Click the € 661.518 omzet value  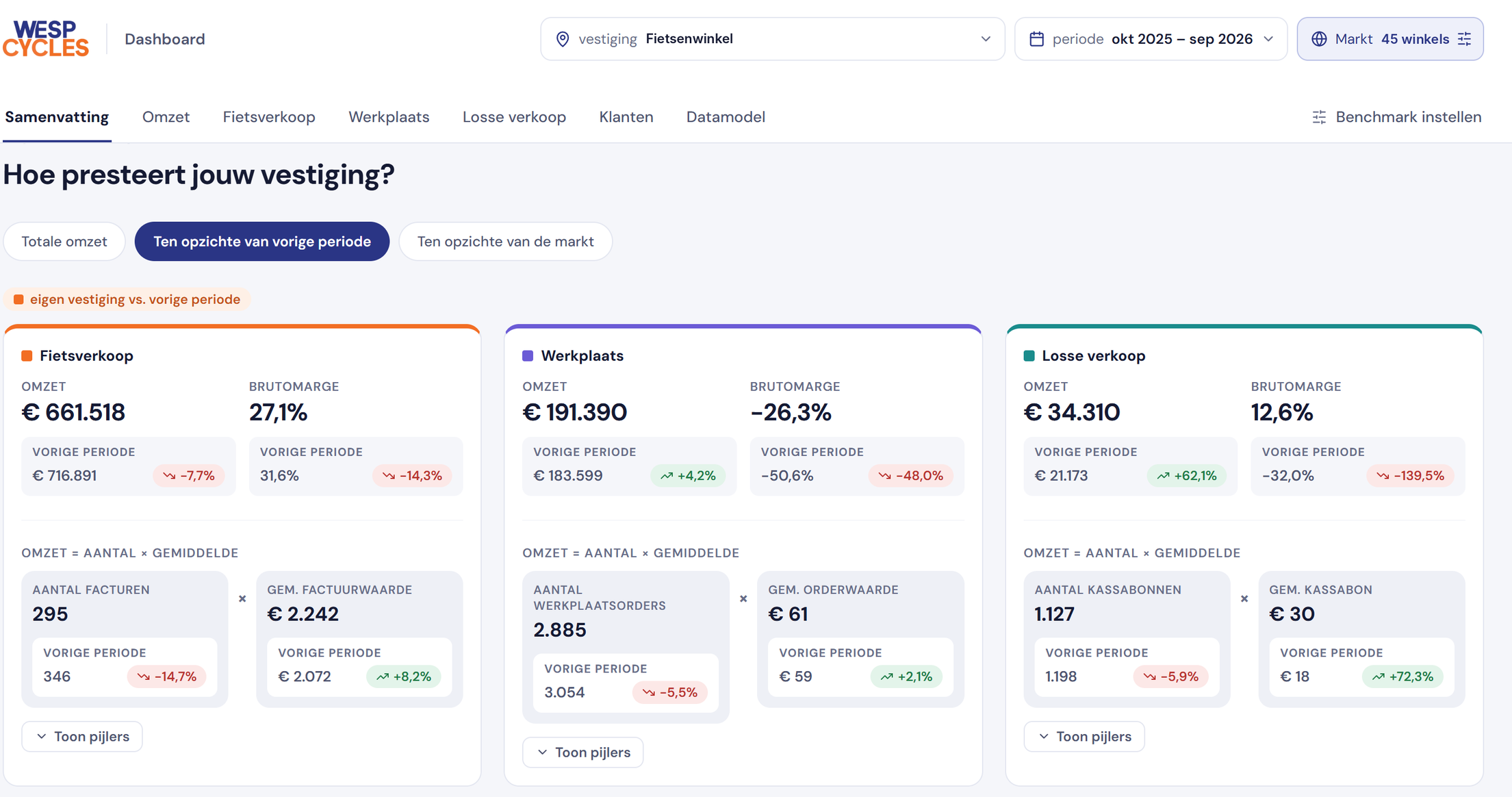pos(73,412)
